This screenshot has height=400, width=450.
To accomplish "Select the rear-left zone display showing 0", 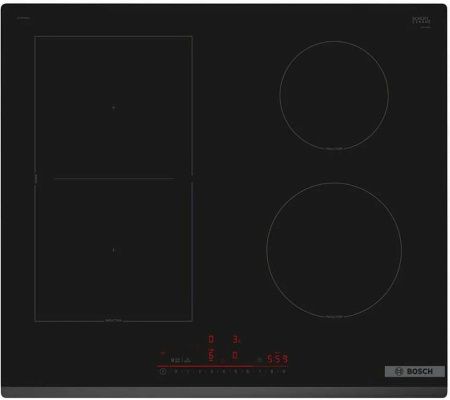I will coord(211,339).
